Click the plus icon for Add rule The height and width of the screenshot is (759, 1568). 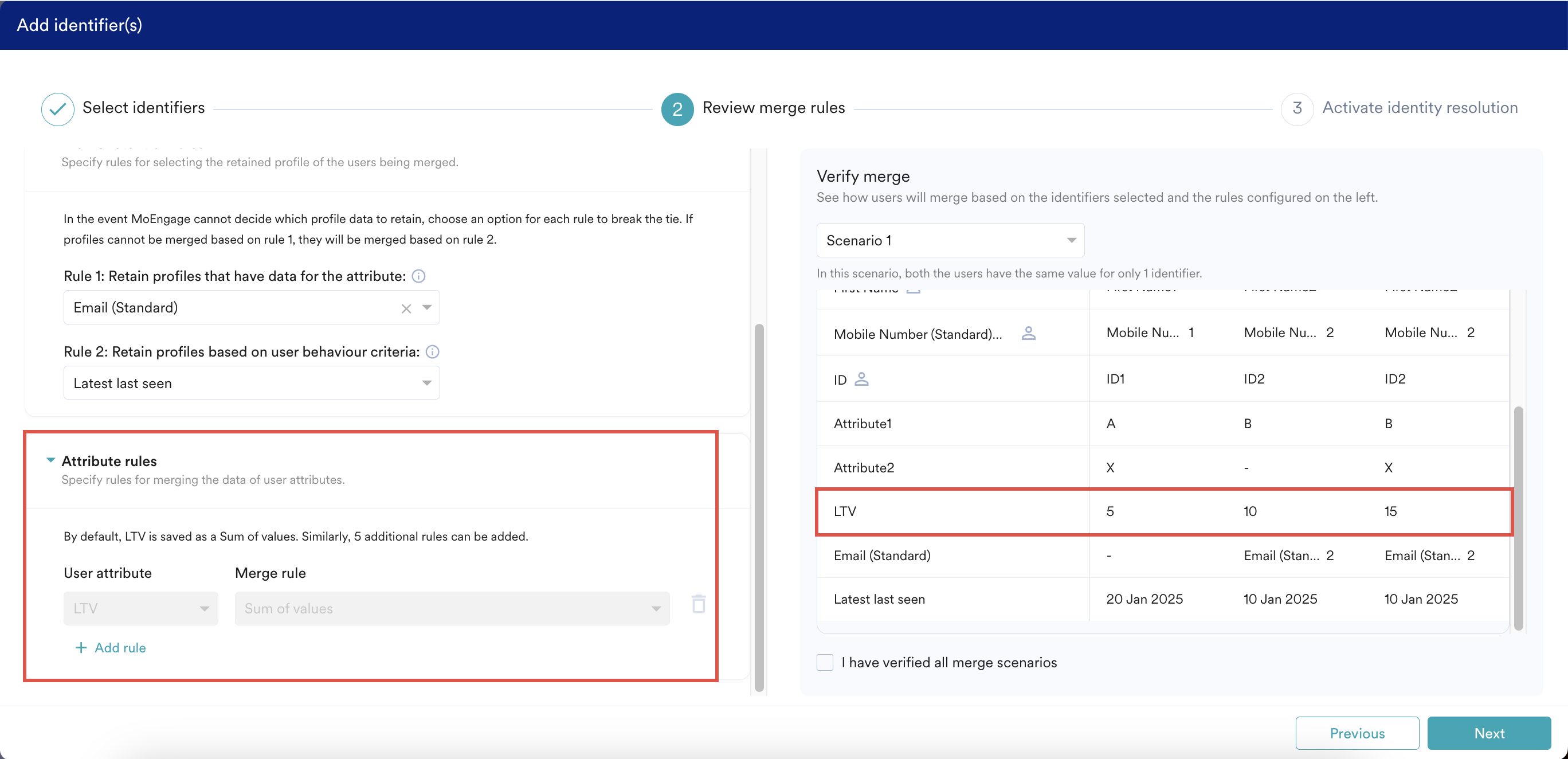pos(80,647)
